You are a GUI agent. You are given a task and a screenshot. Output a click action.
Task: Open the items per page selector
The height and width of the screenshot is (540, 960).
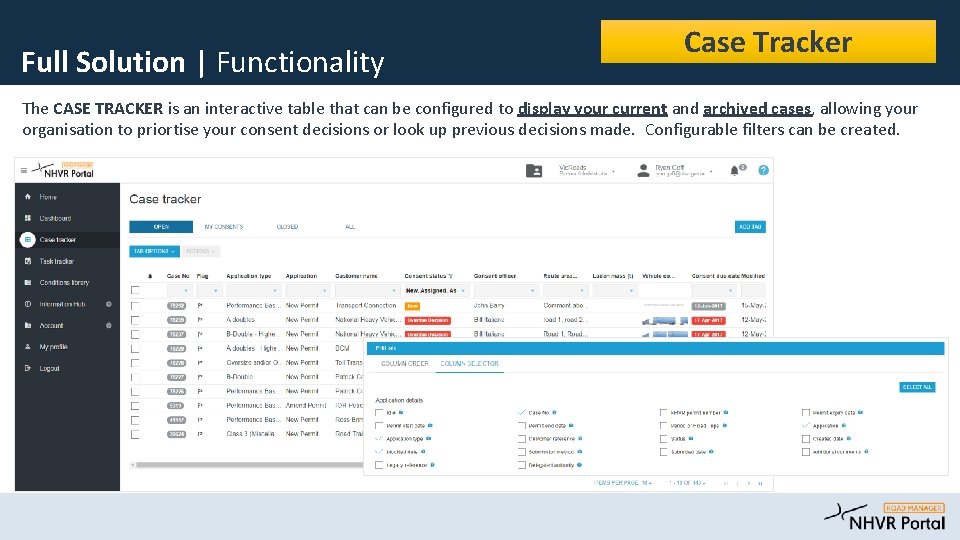623,483
